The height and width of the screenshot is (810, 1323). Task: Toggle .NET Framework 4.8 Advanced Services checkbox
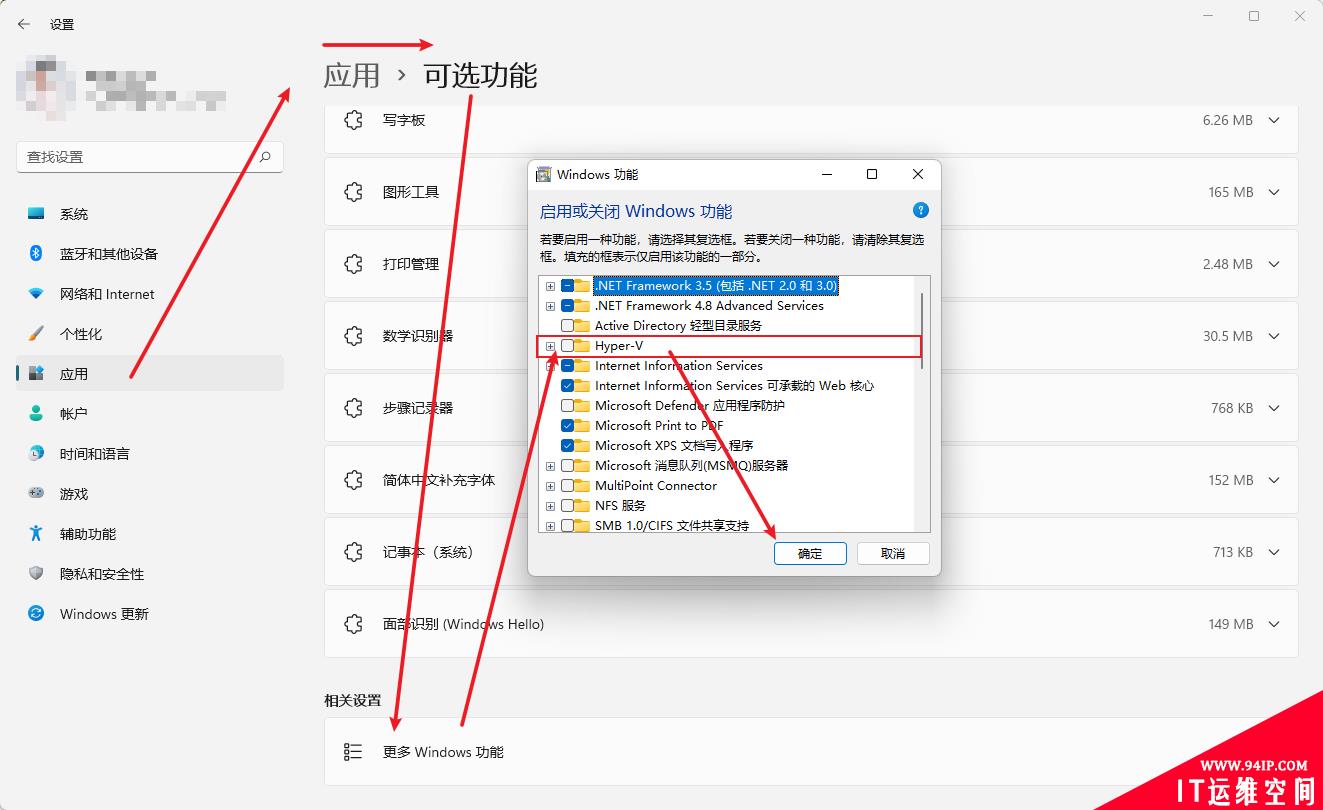pyautogui.click(x=568, y=306)
